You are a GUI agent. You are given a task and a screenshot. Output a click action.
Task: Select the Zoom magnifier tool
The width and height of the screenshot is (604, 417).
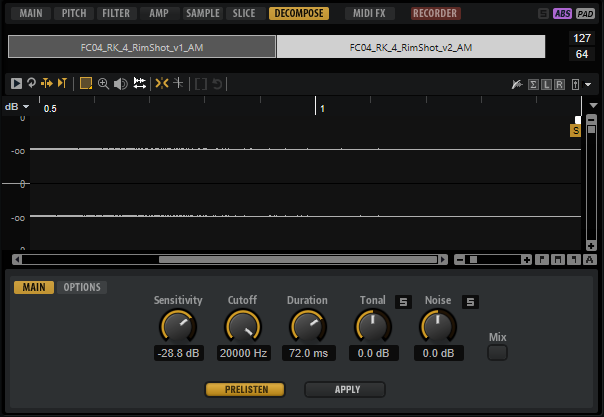click(103, 84)
